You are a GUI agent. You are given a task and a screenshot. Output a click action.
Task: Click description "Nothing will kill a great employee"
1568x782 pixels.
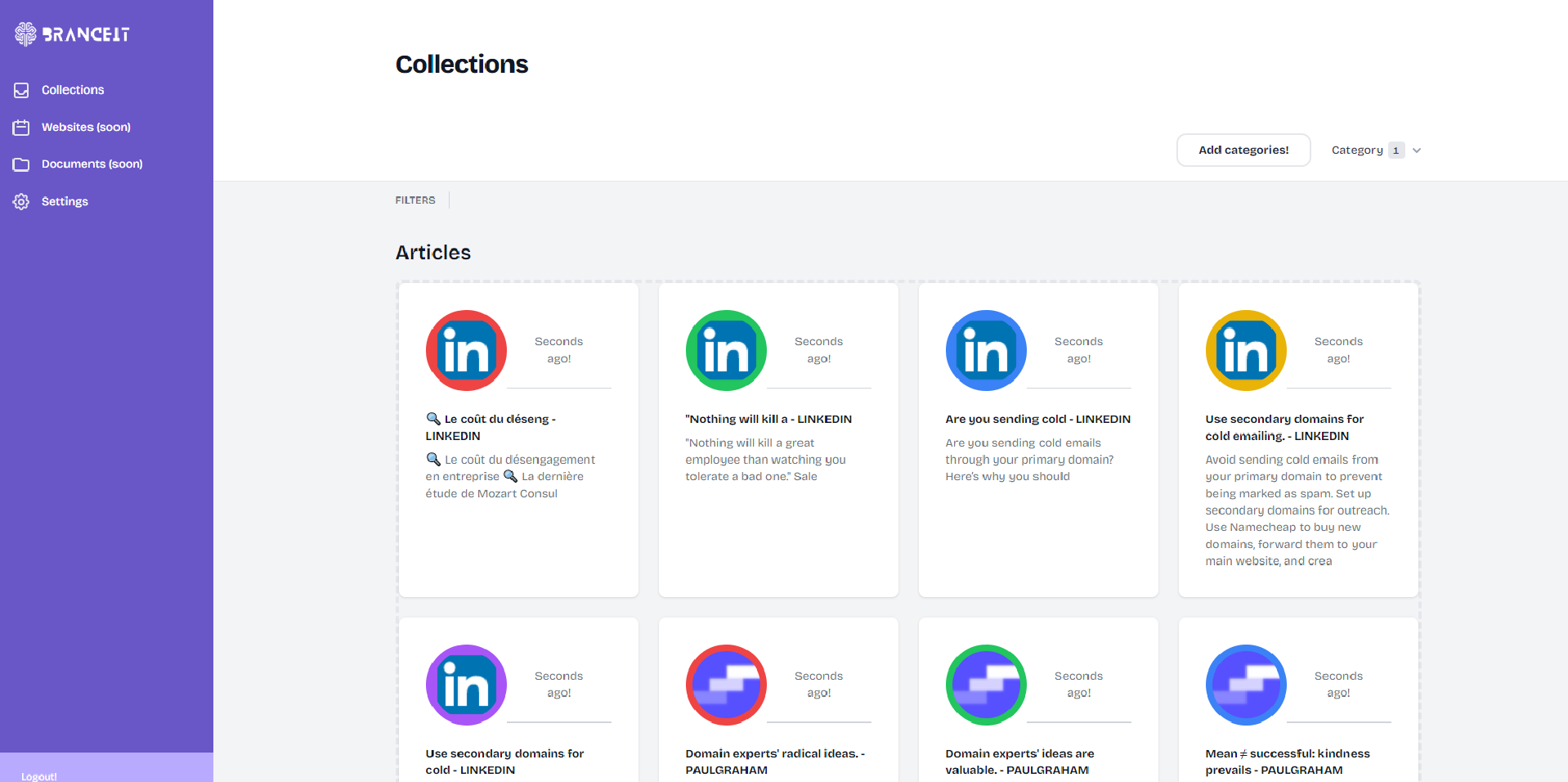pos(765,460)
